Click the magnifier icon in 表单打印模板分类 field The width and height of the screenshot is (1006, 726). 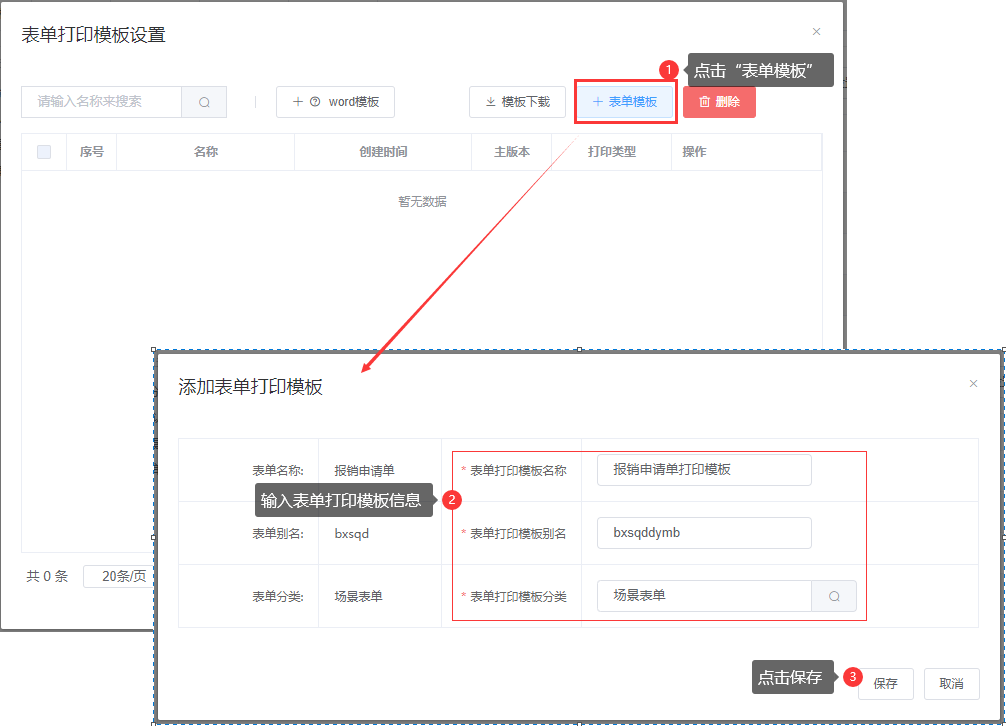tap(834, 596)
